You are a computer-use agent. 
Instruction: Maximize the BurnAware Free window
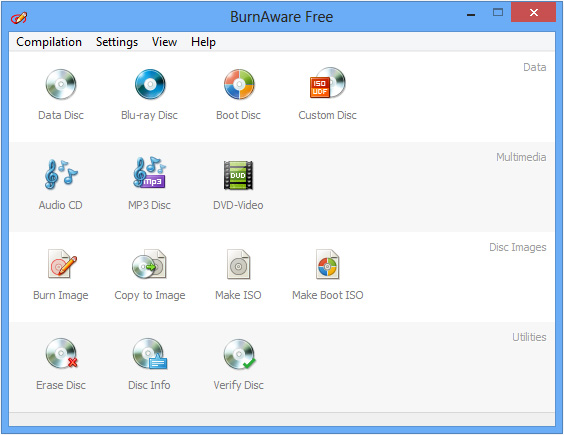click(x=498, y=13)
